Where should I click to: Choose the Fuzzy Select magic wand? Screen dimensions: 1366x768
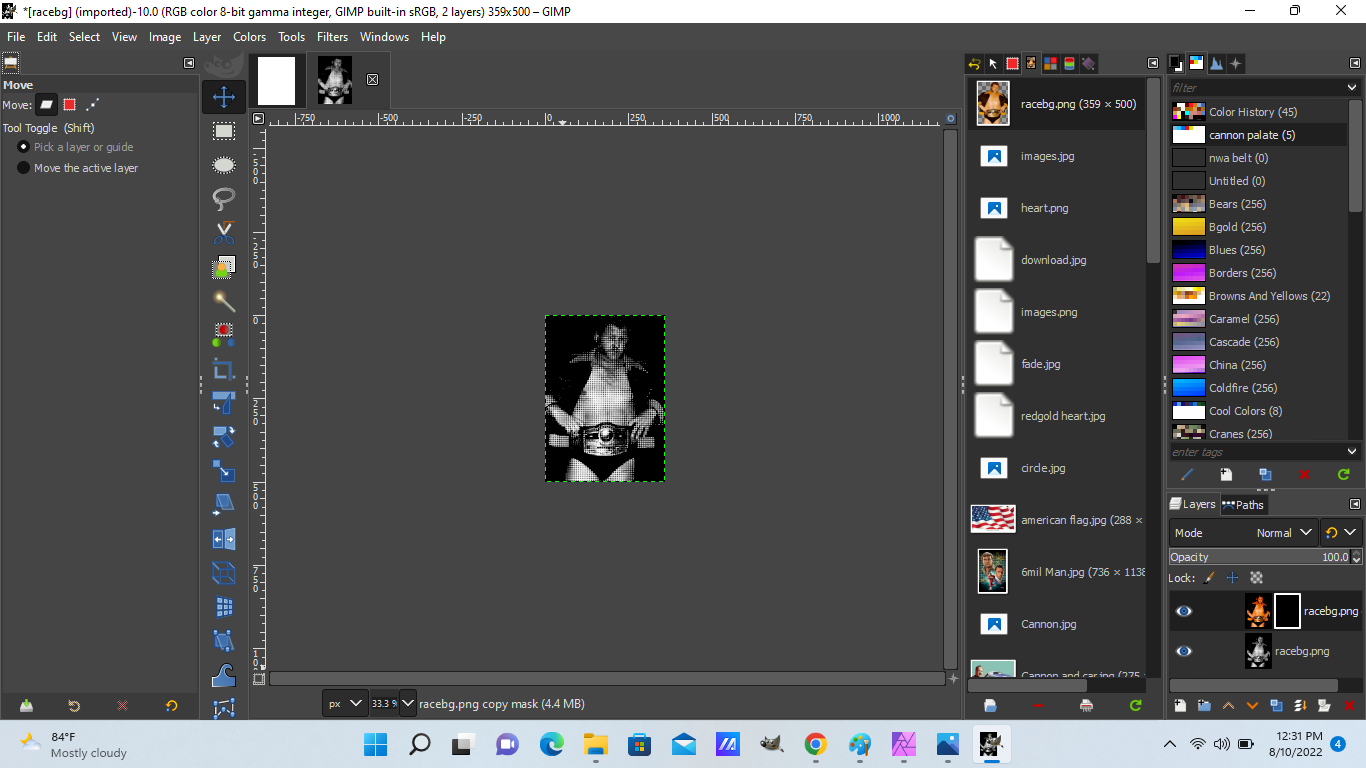[x=224, y=301]
